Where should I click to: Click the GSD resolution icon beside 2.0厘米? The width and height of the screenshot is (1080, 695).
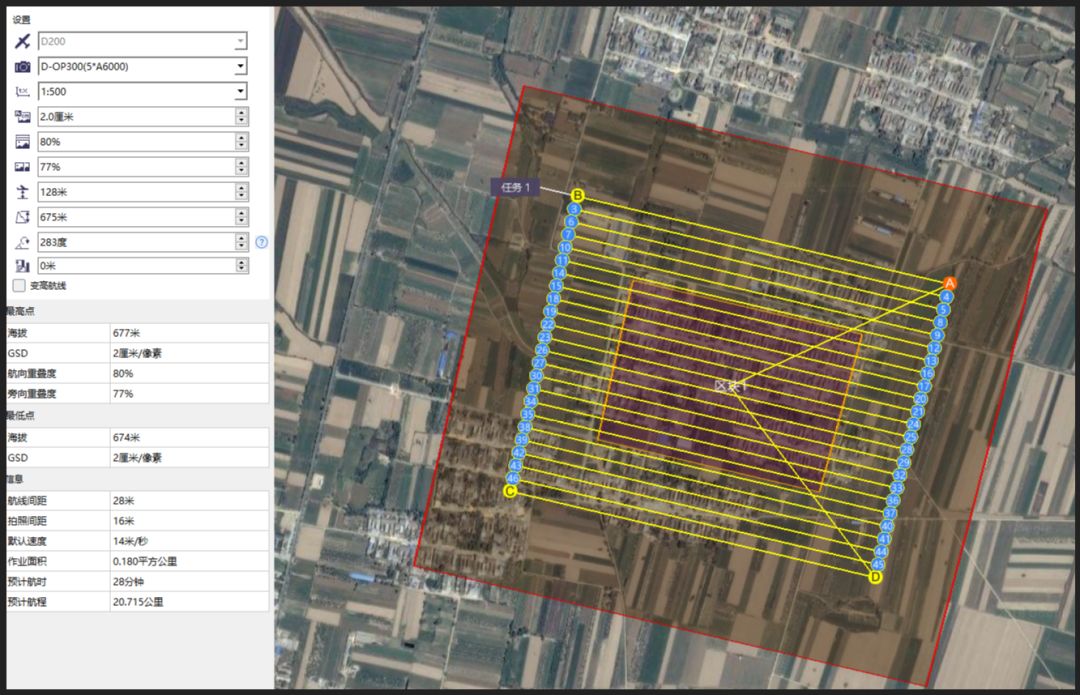pyautogui.click(x=21, y=117)
